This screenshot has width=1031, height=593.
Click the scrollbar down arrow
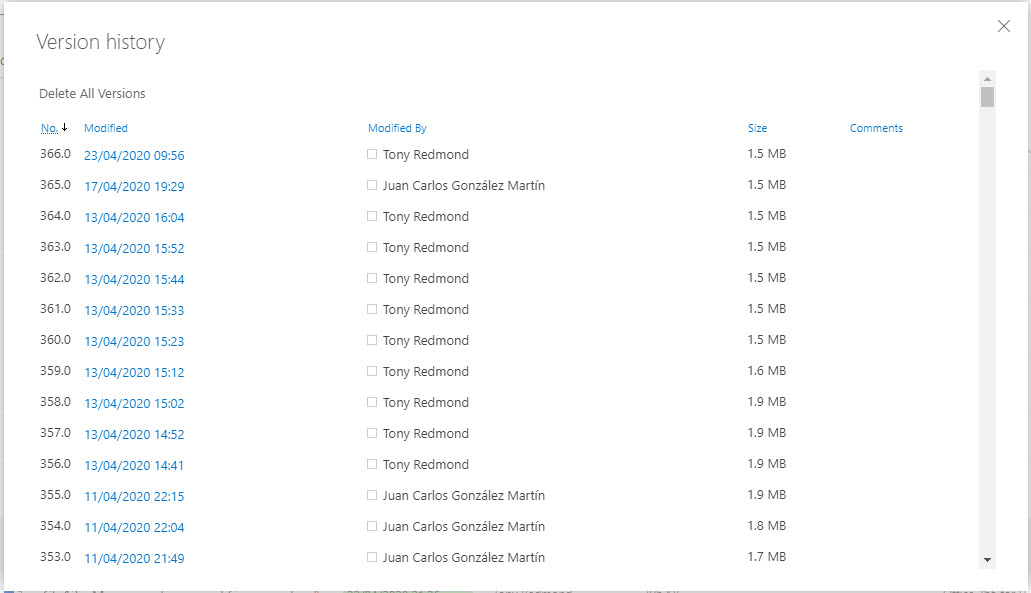987,560
